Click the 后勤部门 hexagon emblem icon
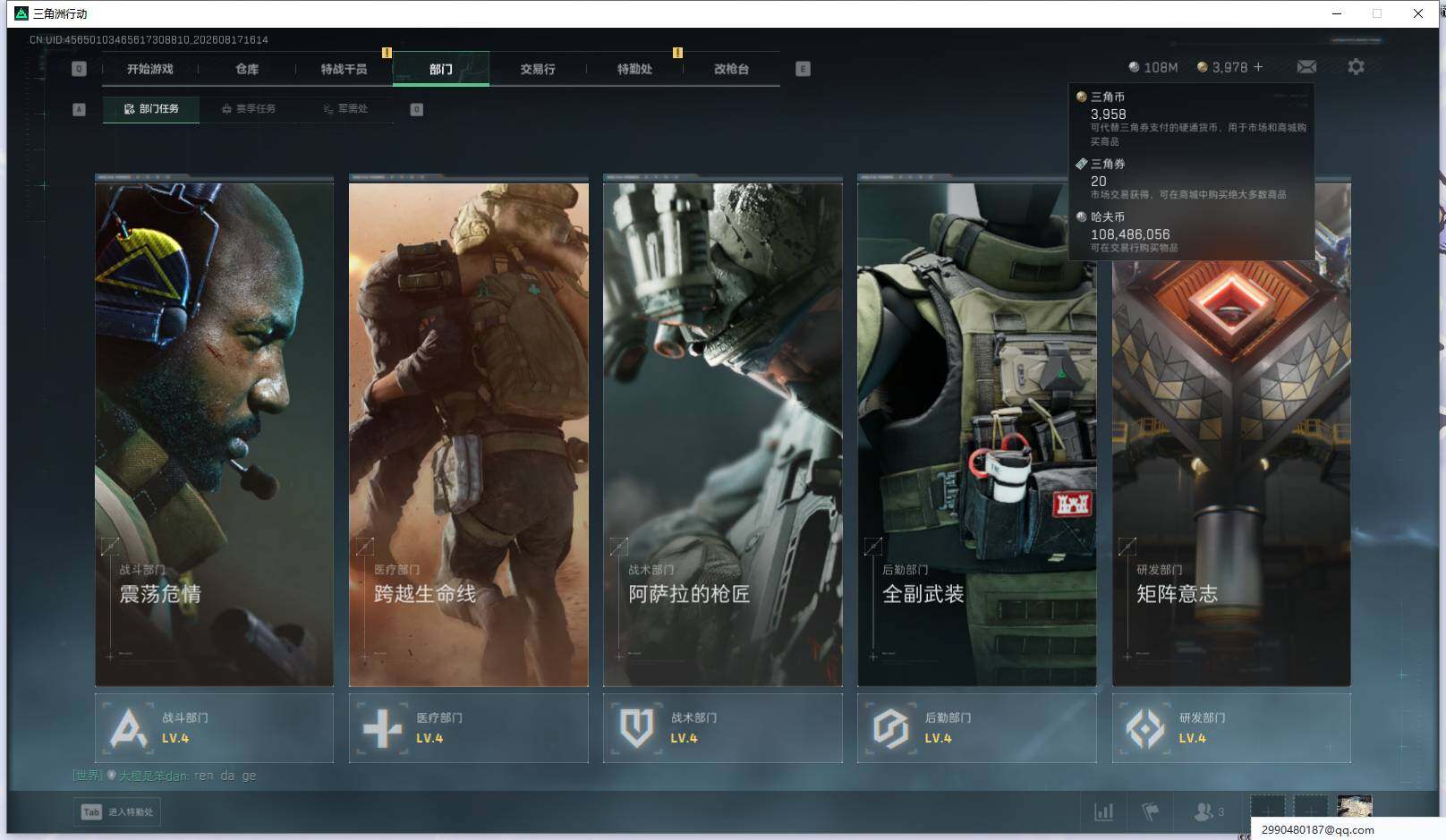This screenshot has height=840, width=1446. tap(890, 728)
